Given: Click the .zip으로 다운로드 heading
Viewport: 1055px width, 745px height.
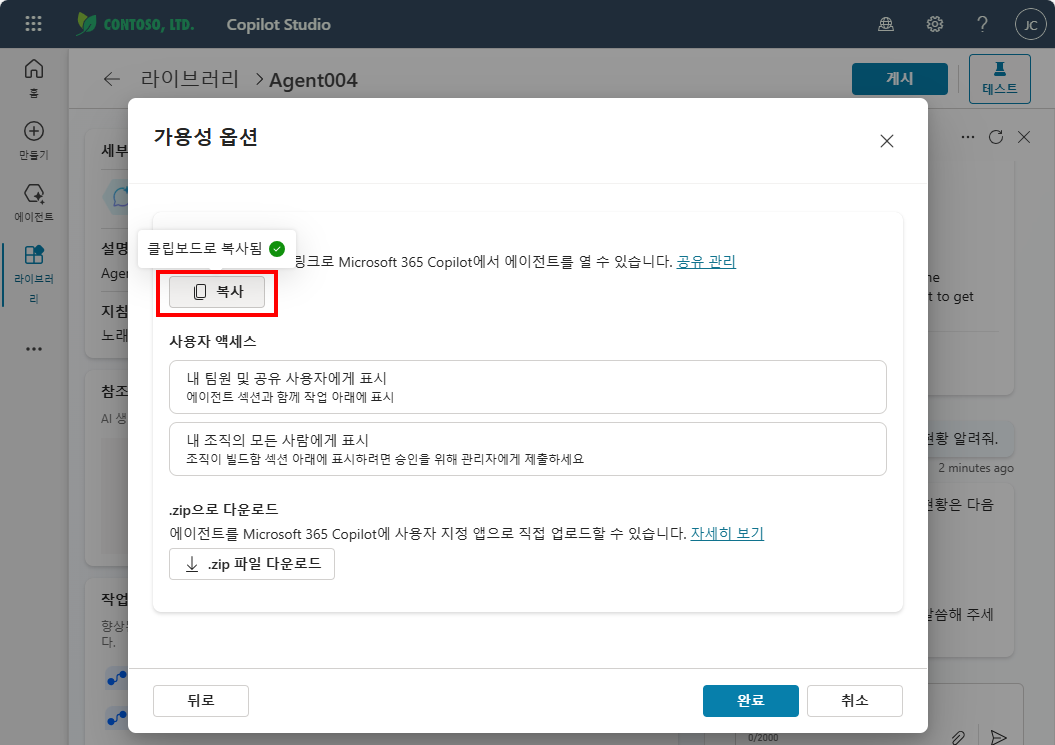Looking at the screenshot, I should [223, 509].
